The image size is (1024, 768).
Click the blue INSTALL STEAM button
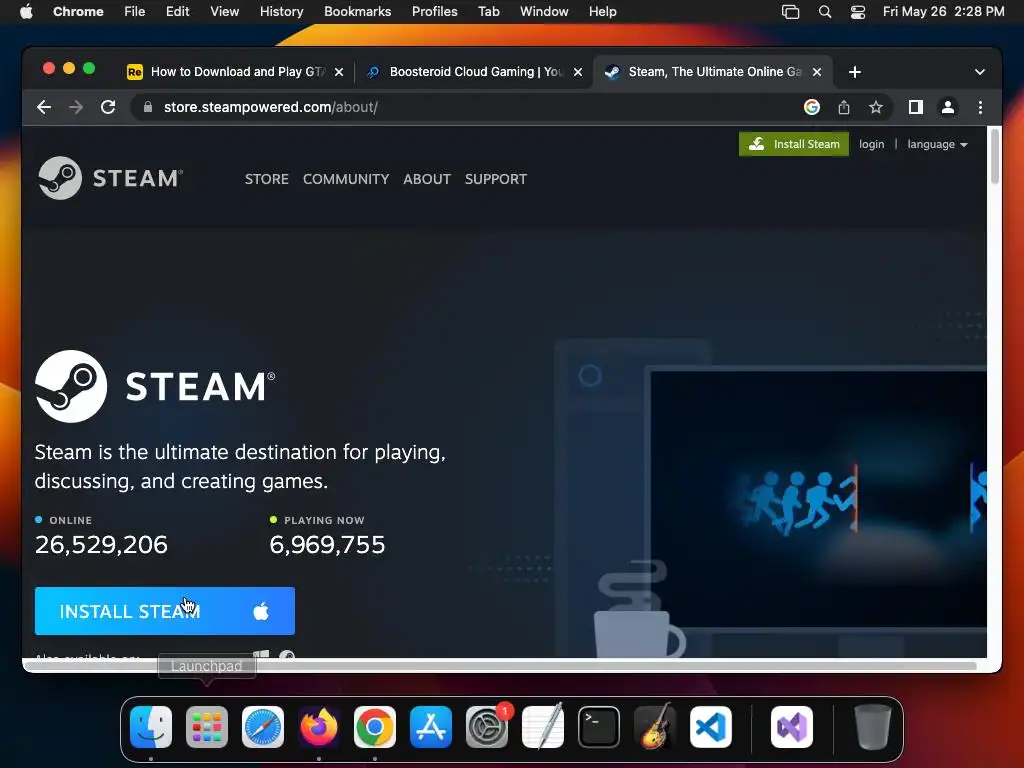(165, 611)
